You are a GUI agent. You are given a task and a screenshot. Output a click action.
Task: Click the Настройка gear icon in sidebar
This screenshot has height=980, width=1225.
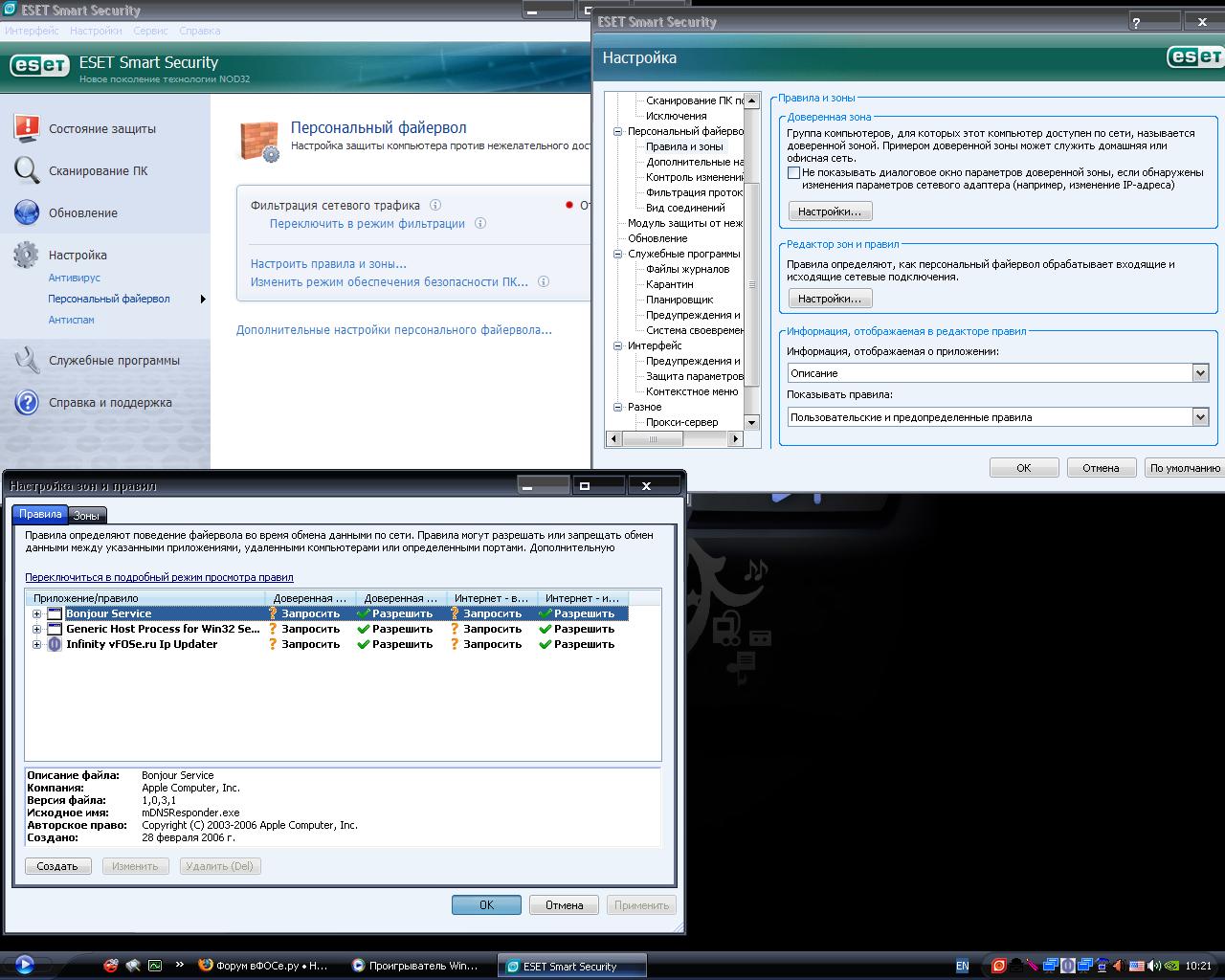[27, 255]
